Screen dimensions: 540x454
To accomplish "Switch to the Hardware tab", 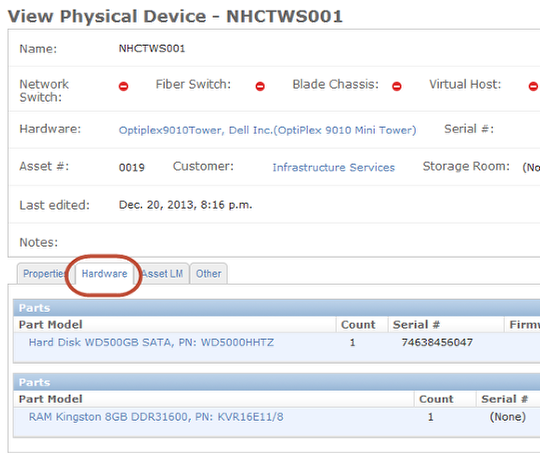I will 104,274.
